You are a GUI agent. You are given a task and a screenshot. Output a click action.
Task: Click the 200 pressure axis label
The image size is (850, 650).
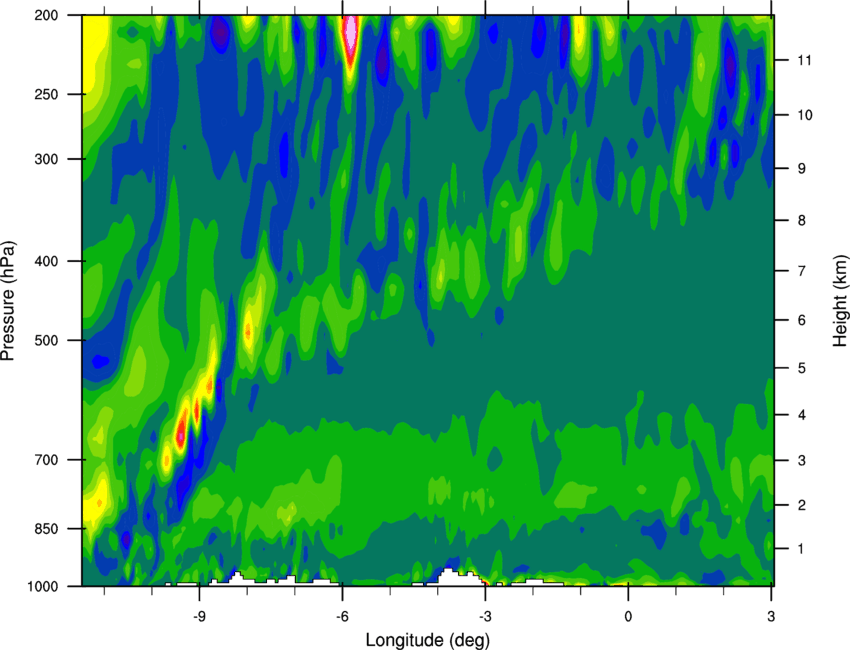pyautogui.click(x=46, y=15)
